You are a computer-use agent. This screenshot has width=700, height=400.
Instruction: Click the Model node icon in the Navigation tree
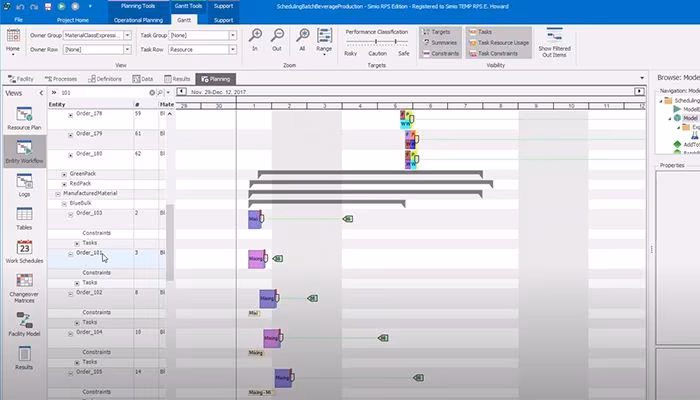point(677,118)
